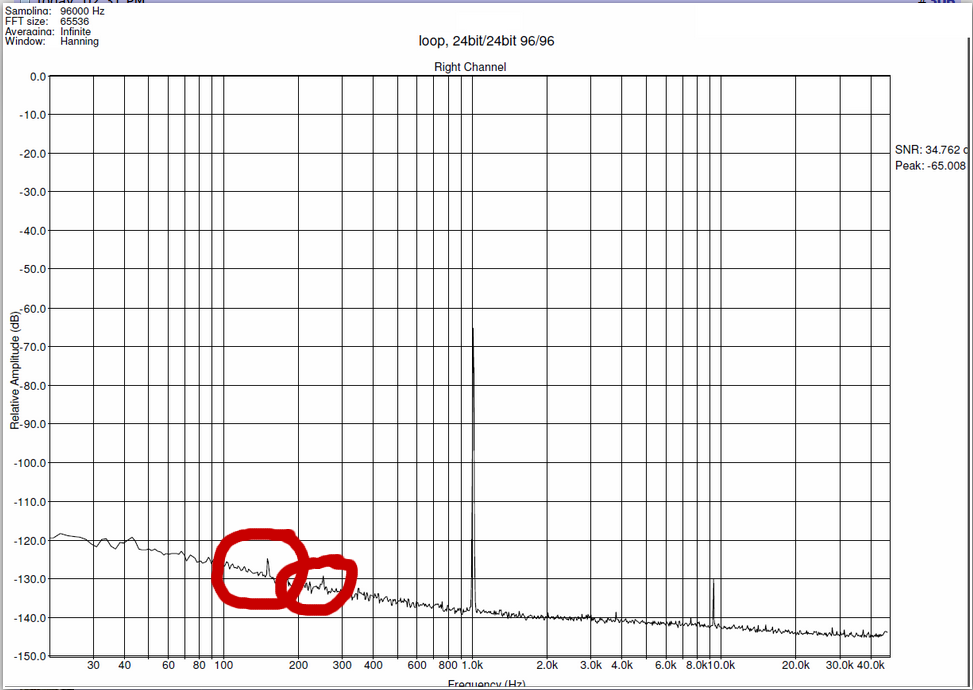Click the "FFT size:" label
This screenshot has width=973, height=690.
[27, 21]
